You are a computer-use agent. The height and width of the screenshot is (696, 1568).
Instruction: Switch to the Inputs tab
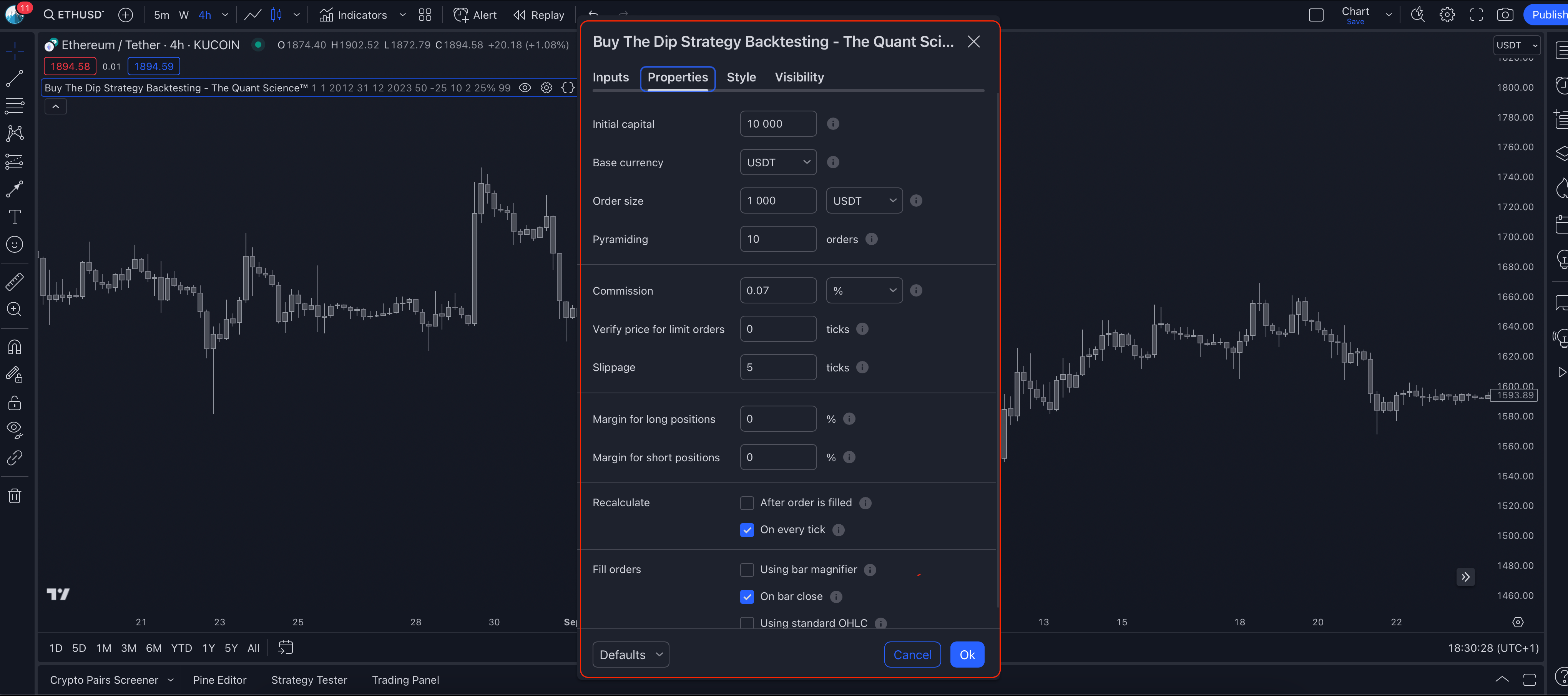[611, 77]
